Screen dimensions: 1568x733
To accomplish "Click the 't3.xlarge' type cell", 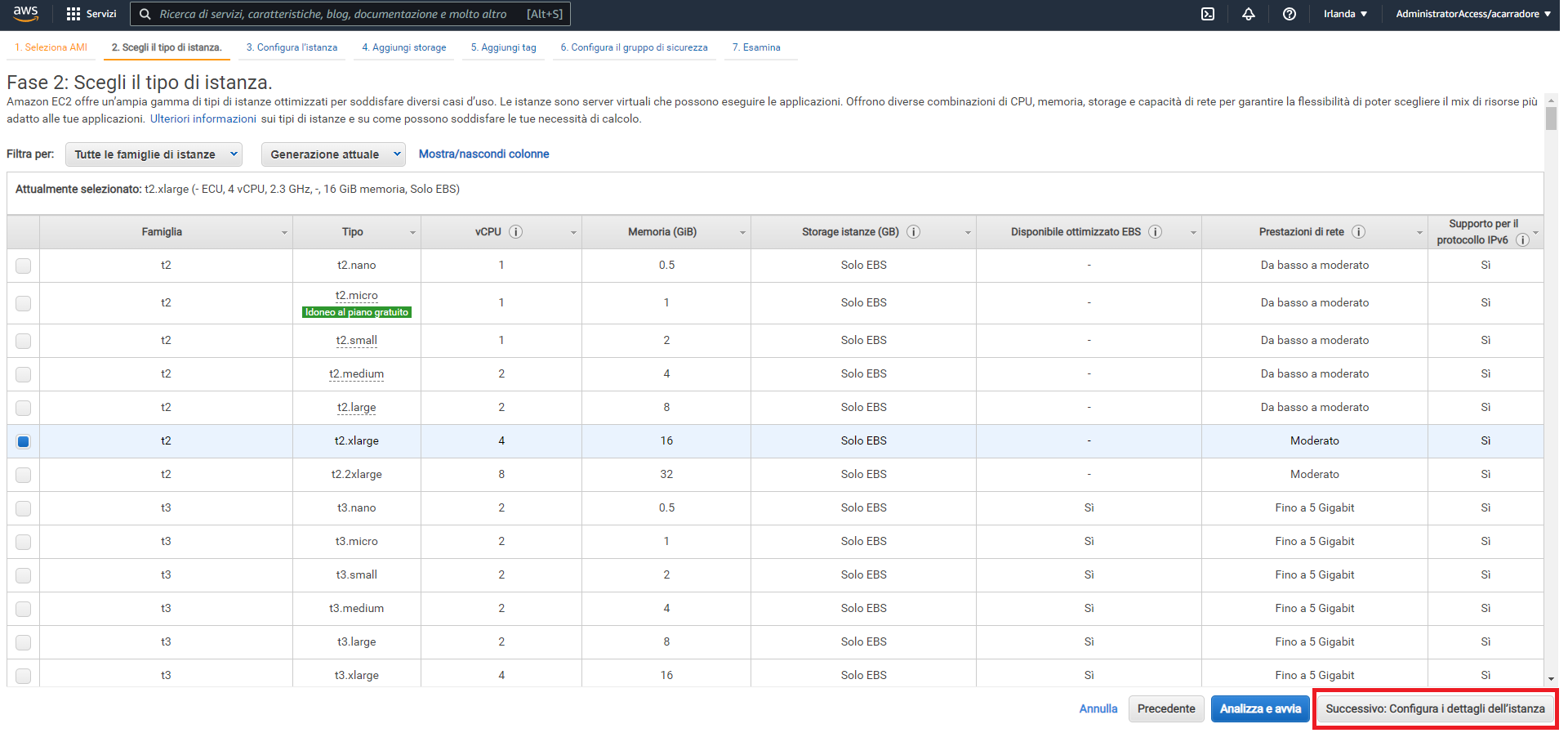I will 357,675.
